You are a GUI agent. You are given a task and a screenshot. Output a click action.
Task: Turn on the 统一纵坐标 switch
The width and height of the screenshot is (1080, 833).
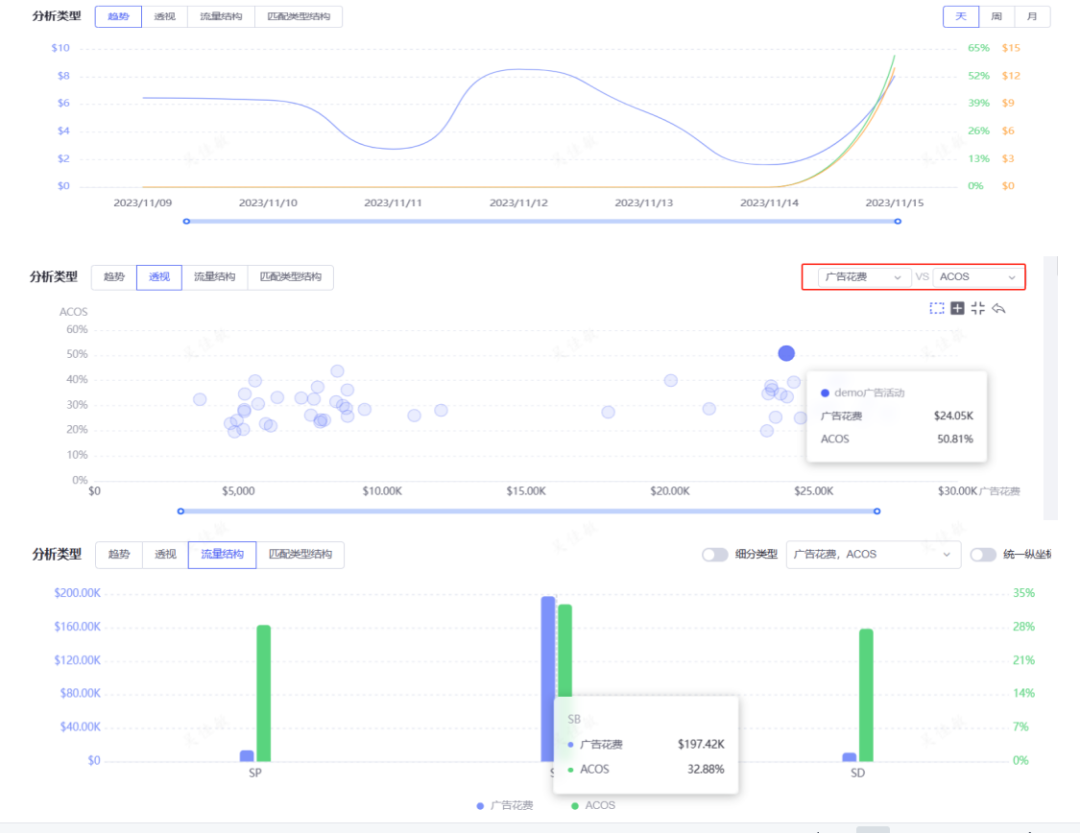tap(983, 554)
